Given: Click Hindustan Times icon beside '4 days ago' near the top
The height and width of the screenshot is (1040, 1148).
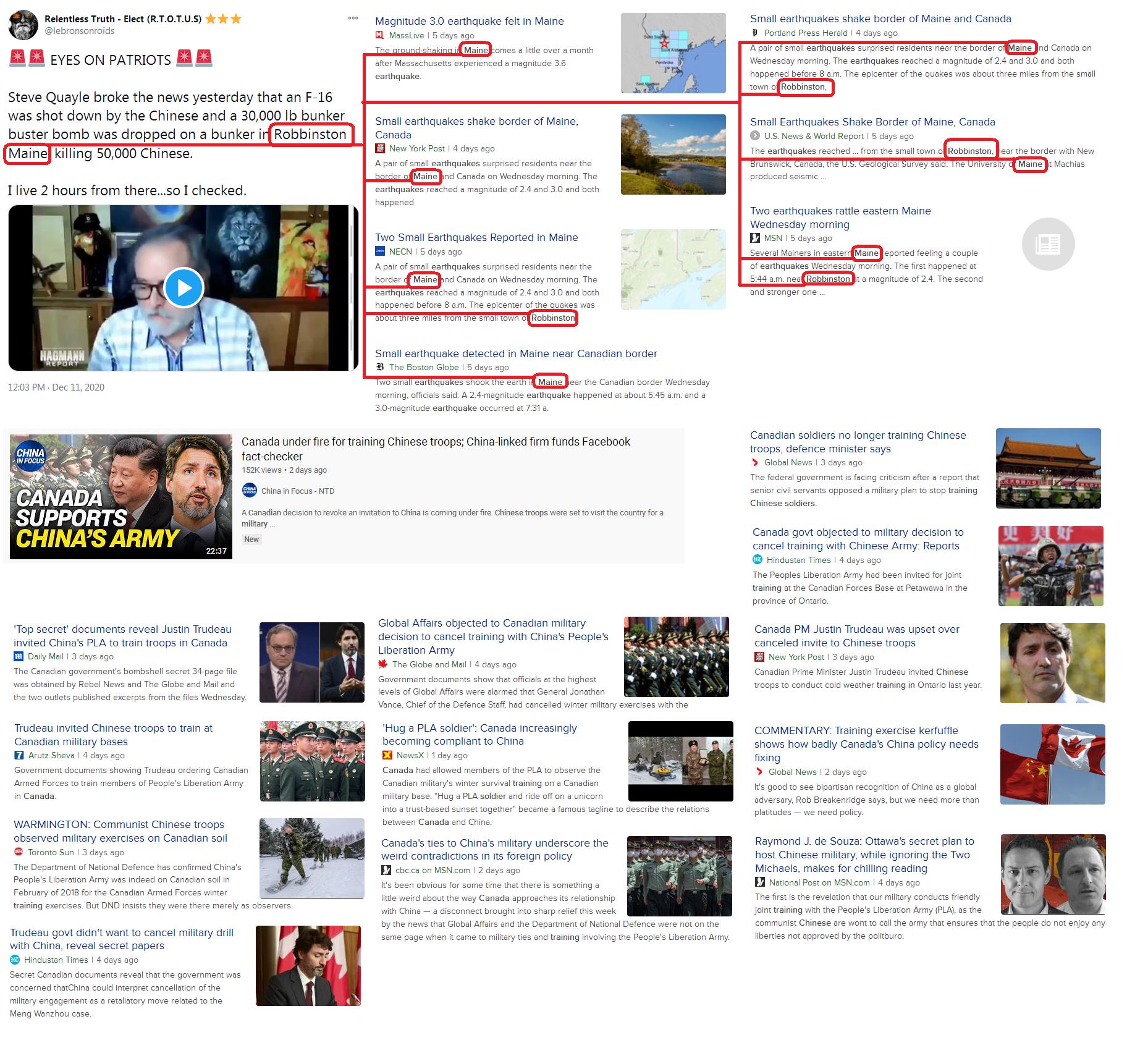Looking at the screenshot, I should (x=758, y=560).
